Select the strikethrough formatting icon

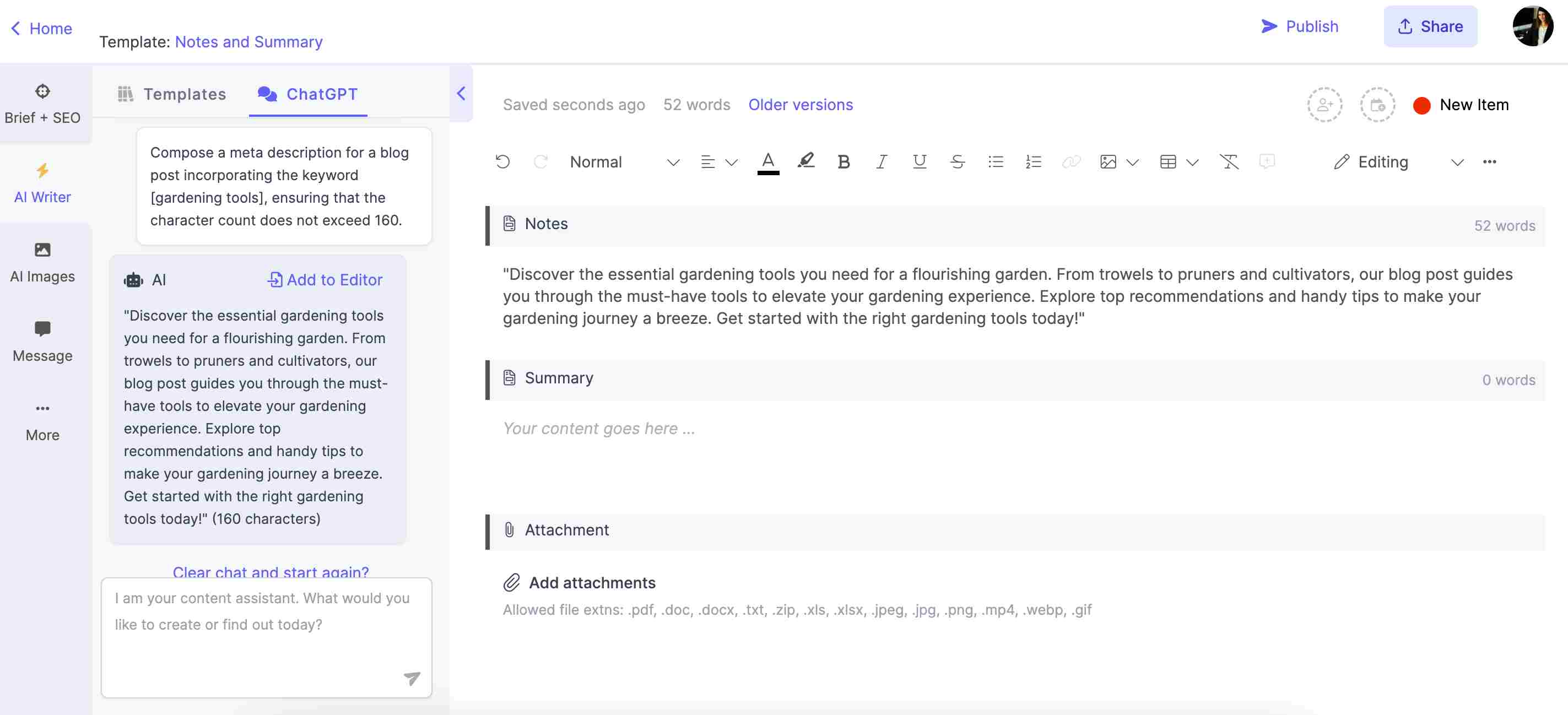pos(955,161)
